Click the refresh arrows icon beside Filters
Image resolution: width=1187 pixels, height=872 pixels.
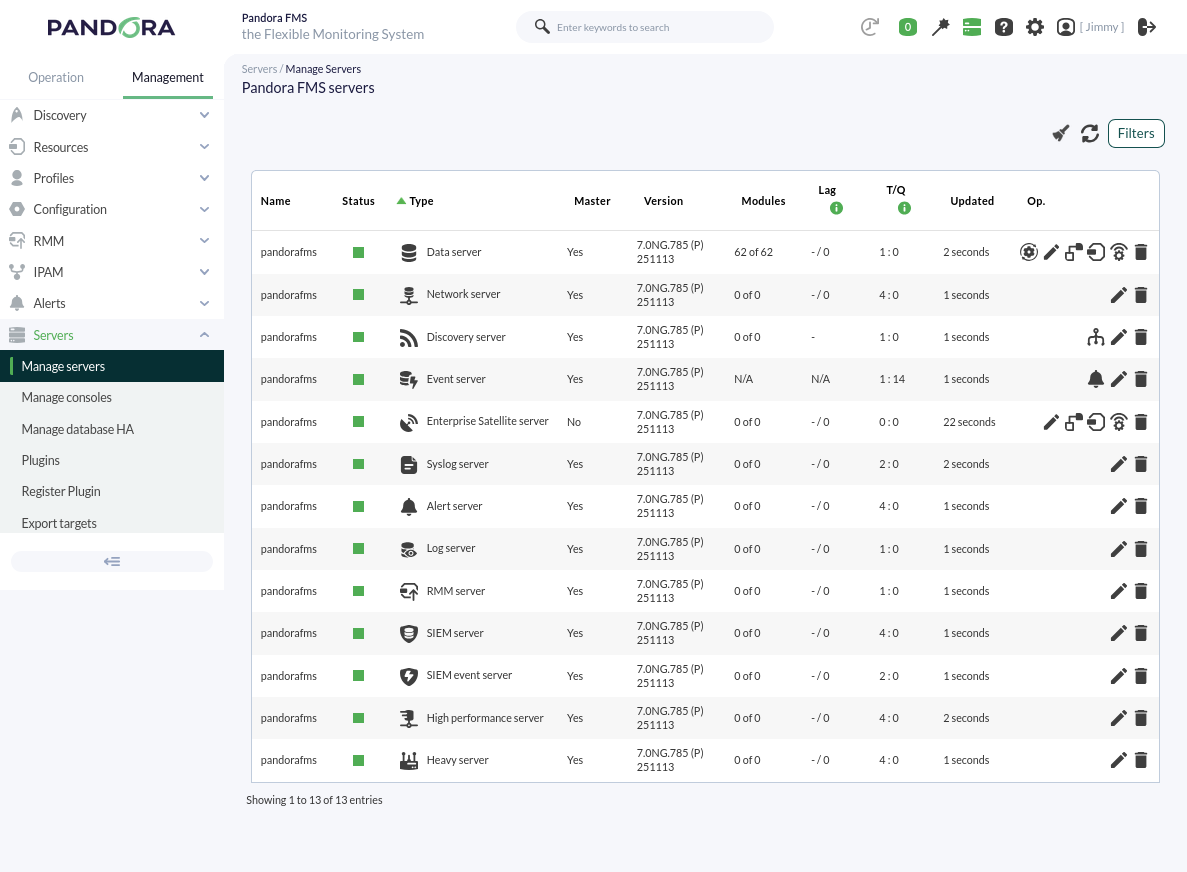tap(1090, 133)
